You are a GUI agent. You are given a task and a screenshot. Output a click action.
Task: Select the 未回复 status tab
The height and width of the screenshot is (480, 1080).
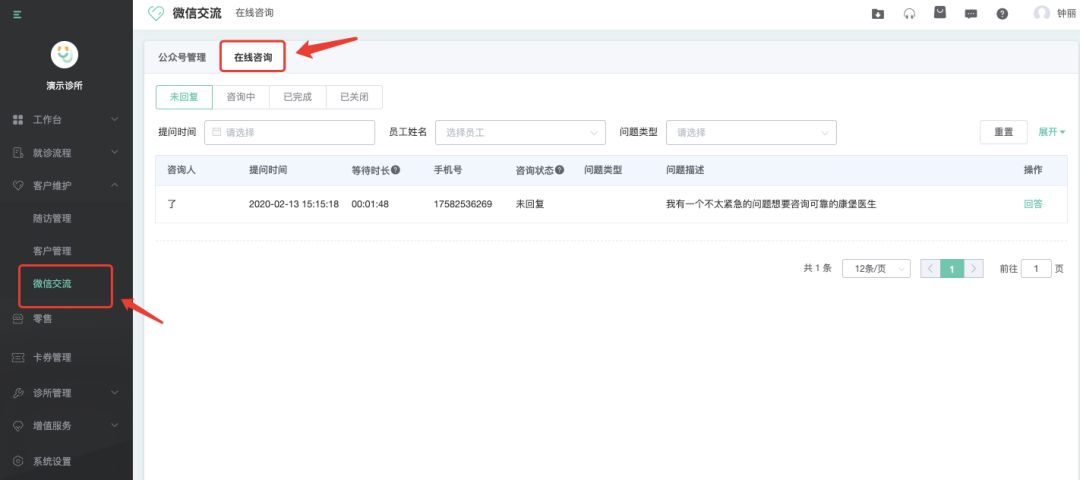click(x=184, y=97)
